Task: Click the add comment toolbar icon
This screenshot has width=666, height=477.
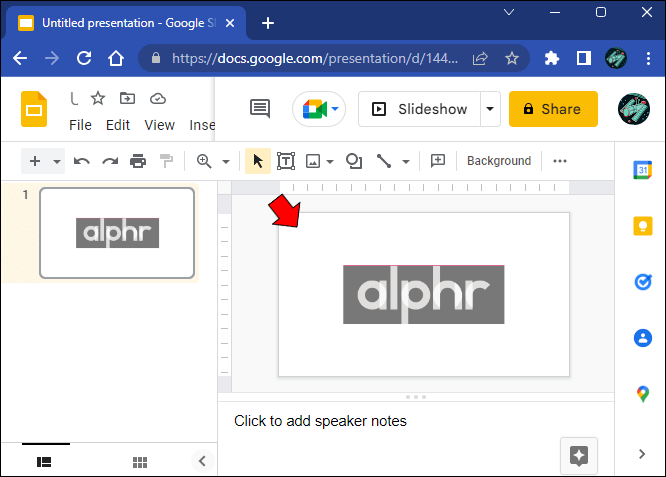Action: (437, 161)
